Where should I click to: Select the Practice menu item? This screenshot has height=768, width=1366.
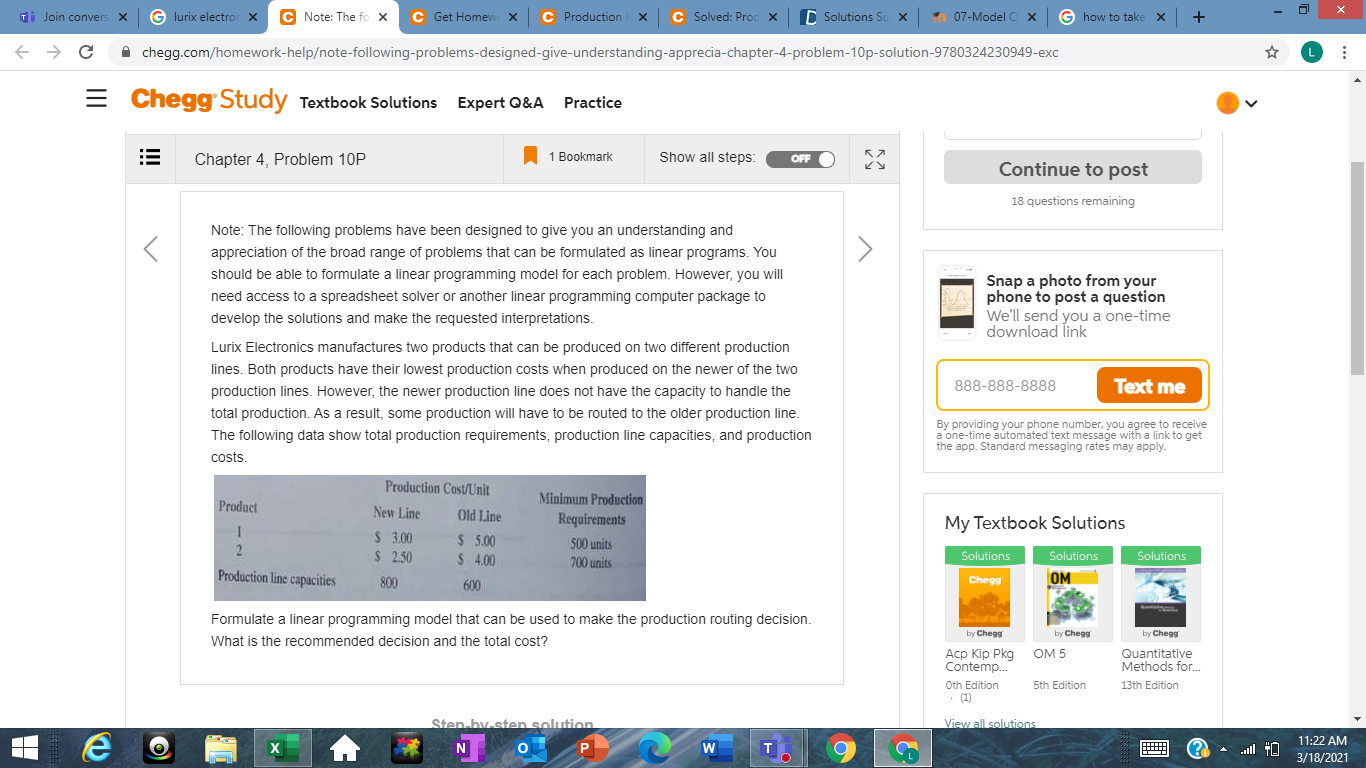coord(592,102)
